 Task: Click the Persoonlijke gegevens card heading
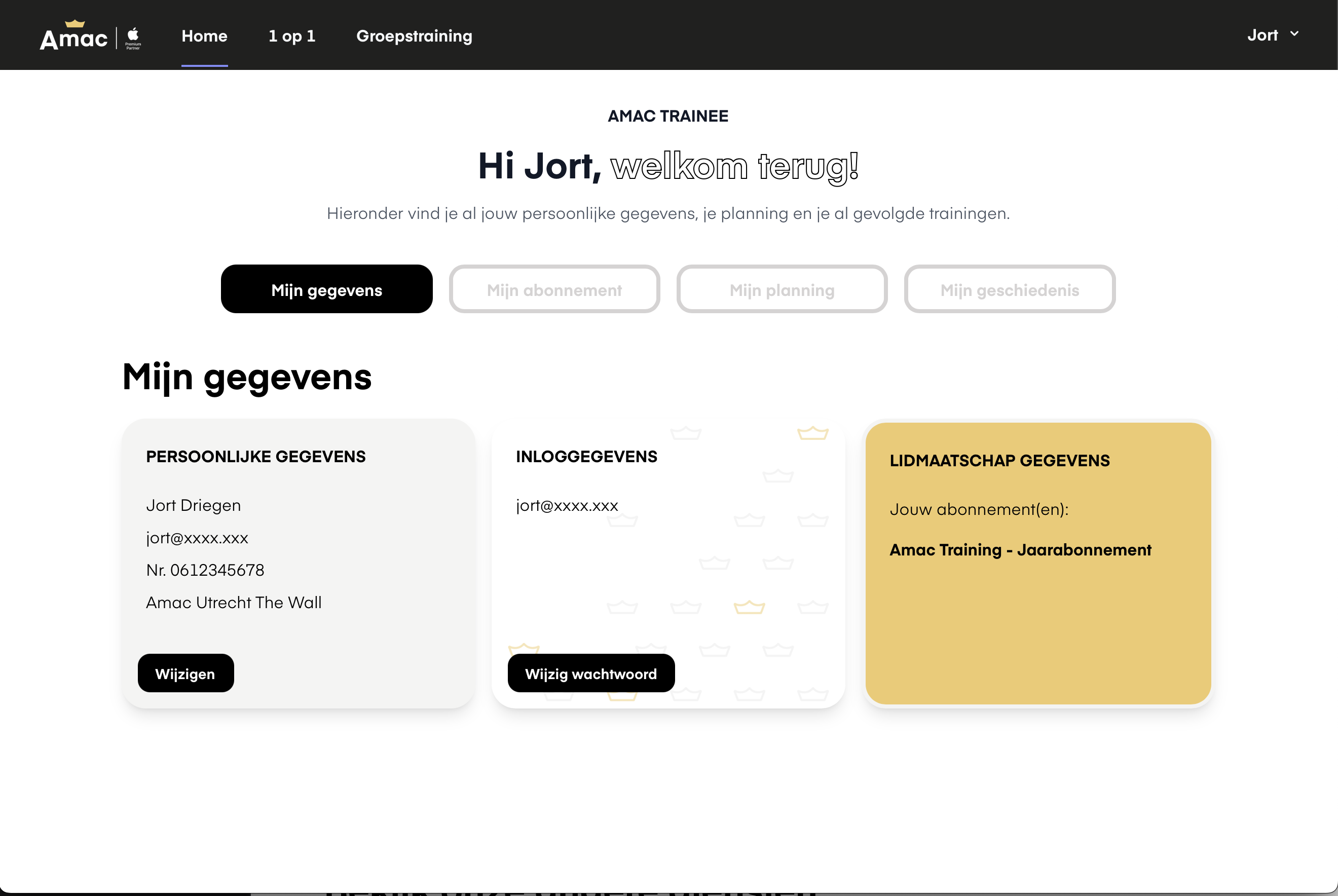255,457
